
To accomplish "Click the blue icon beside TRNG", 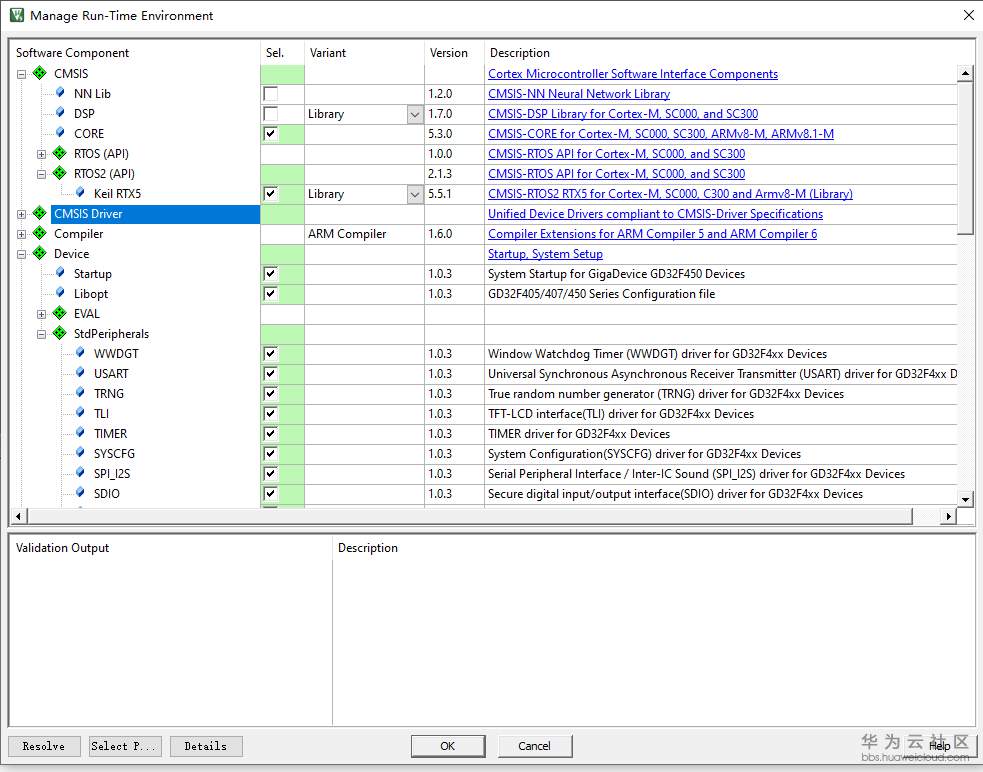I will (x=80, y=393).
